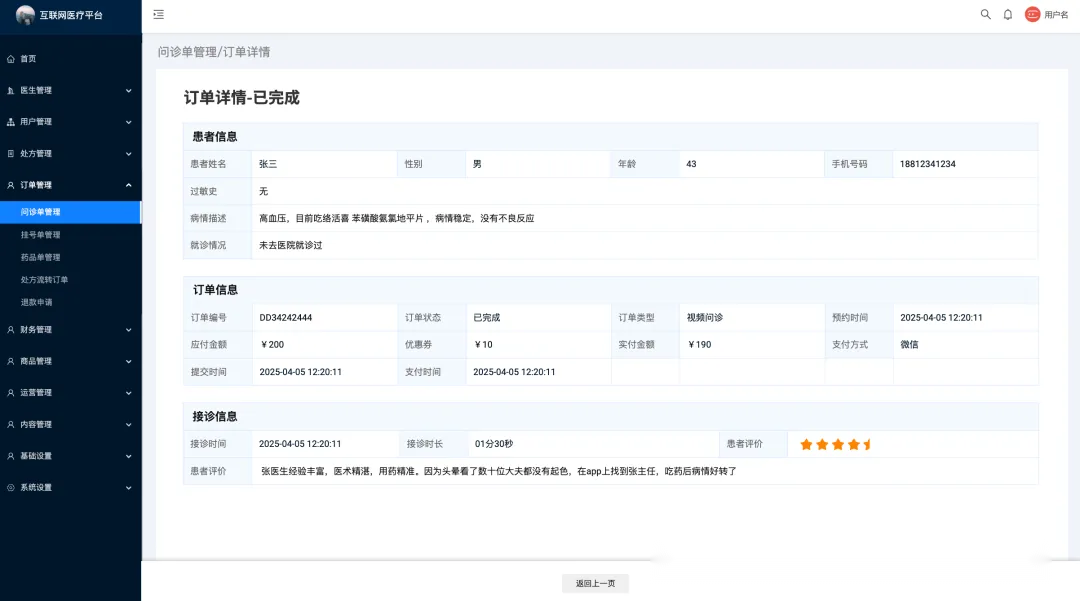This screenshot has height=601, width=1080.
Task: Expand the 处方管理 menu chevron
Action: pos(128,154)
